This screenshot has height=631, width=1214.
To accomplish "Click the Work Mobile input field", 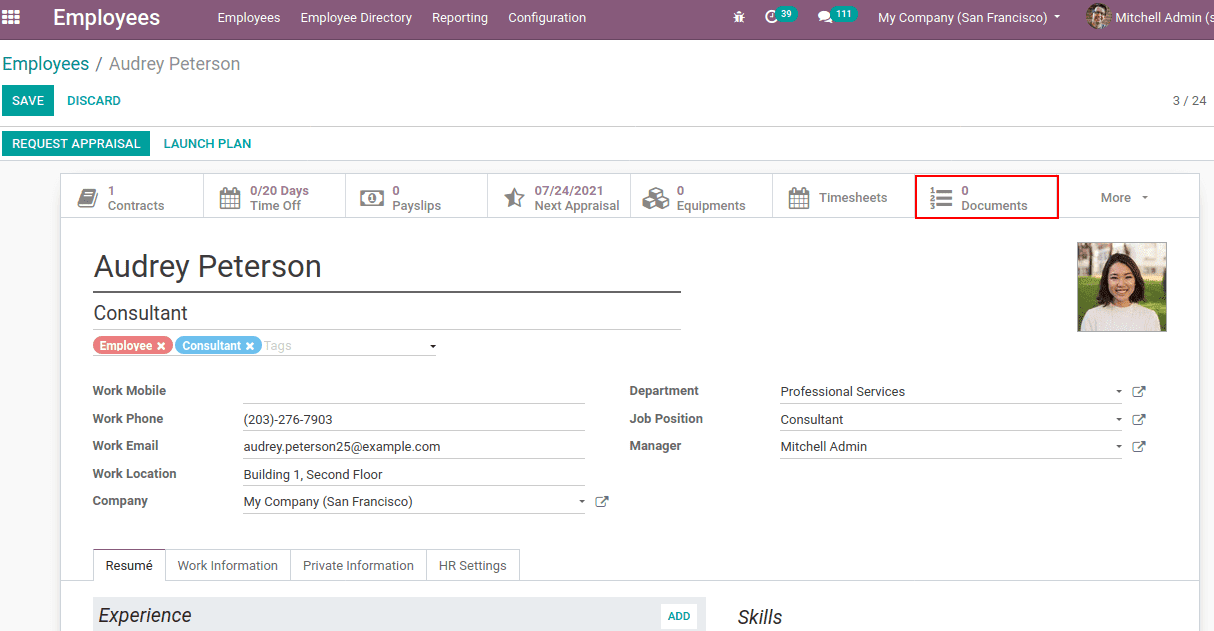I will click(x=413, y=392).
